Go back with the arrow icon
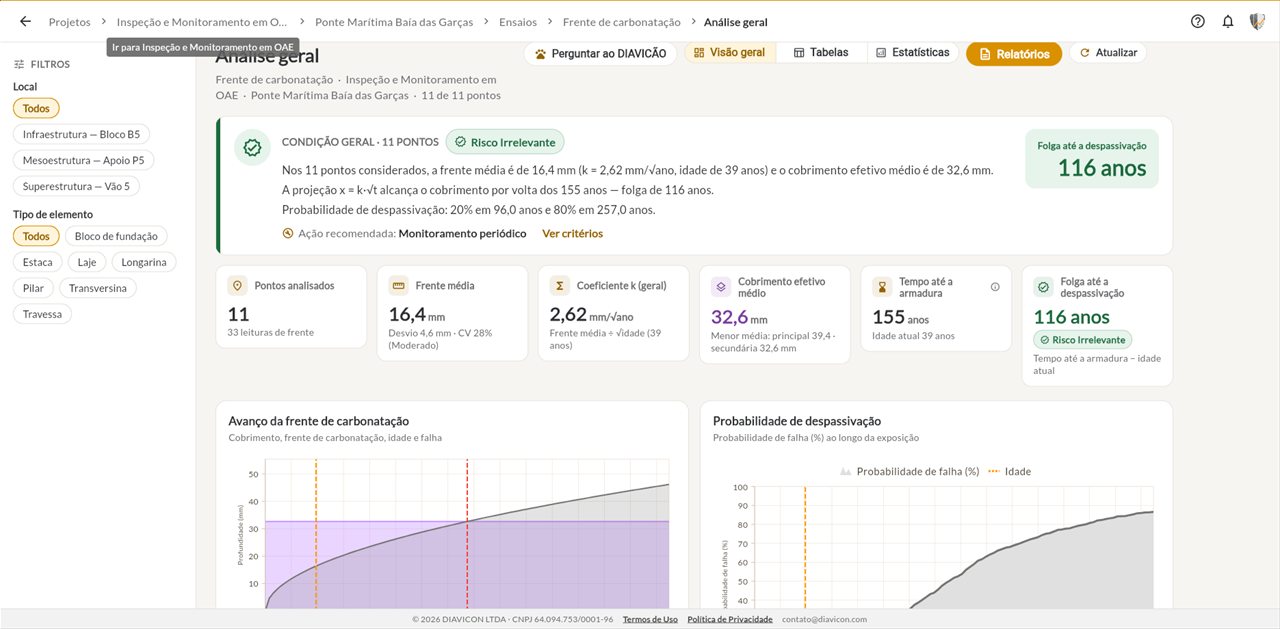This screenshot has height=629, width=1280. pyautogui.click(x=25, y=21)
